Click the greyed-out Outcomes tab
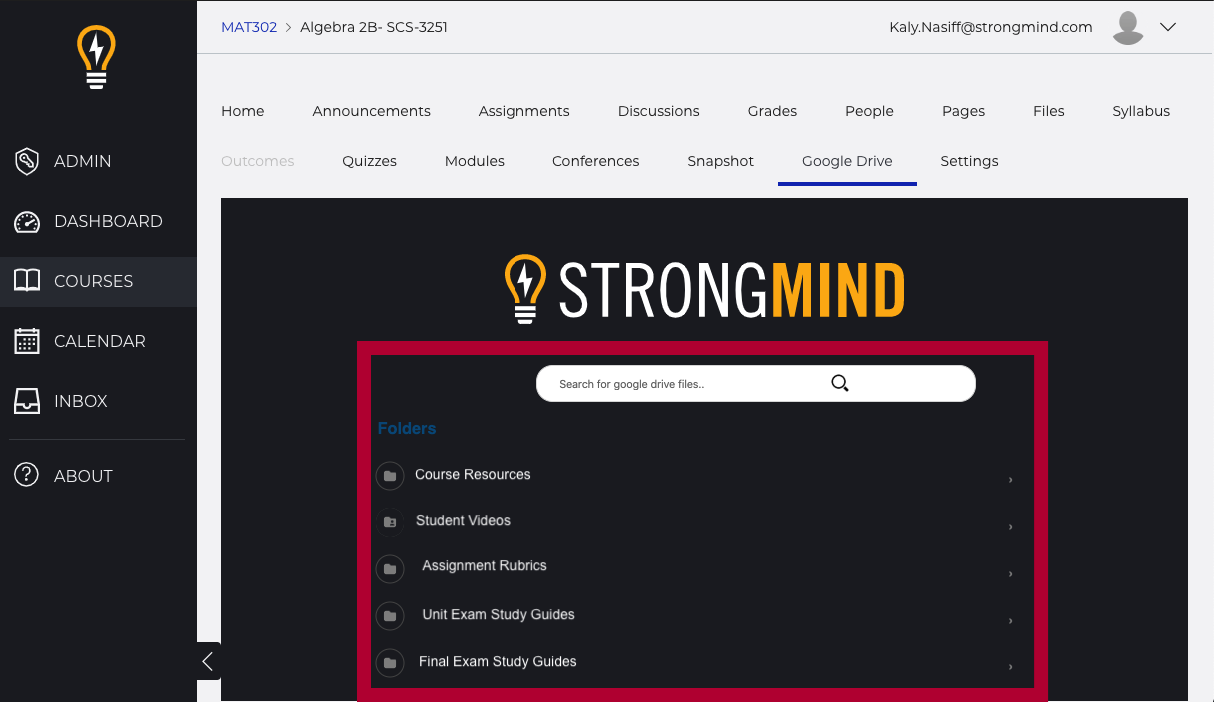 pyautogui.click(x=258, y=161)
